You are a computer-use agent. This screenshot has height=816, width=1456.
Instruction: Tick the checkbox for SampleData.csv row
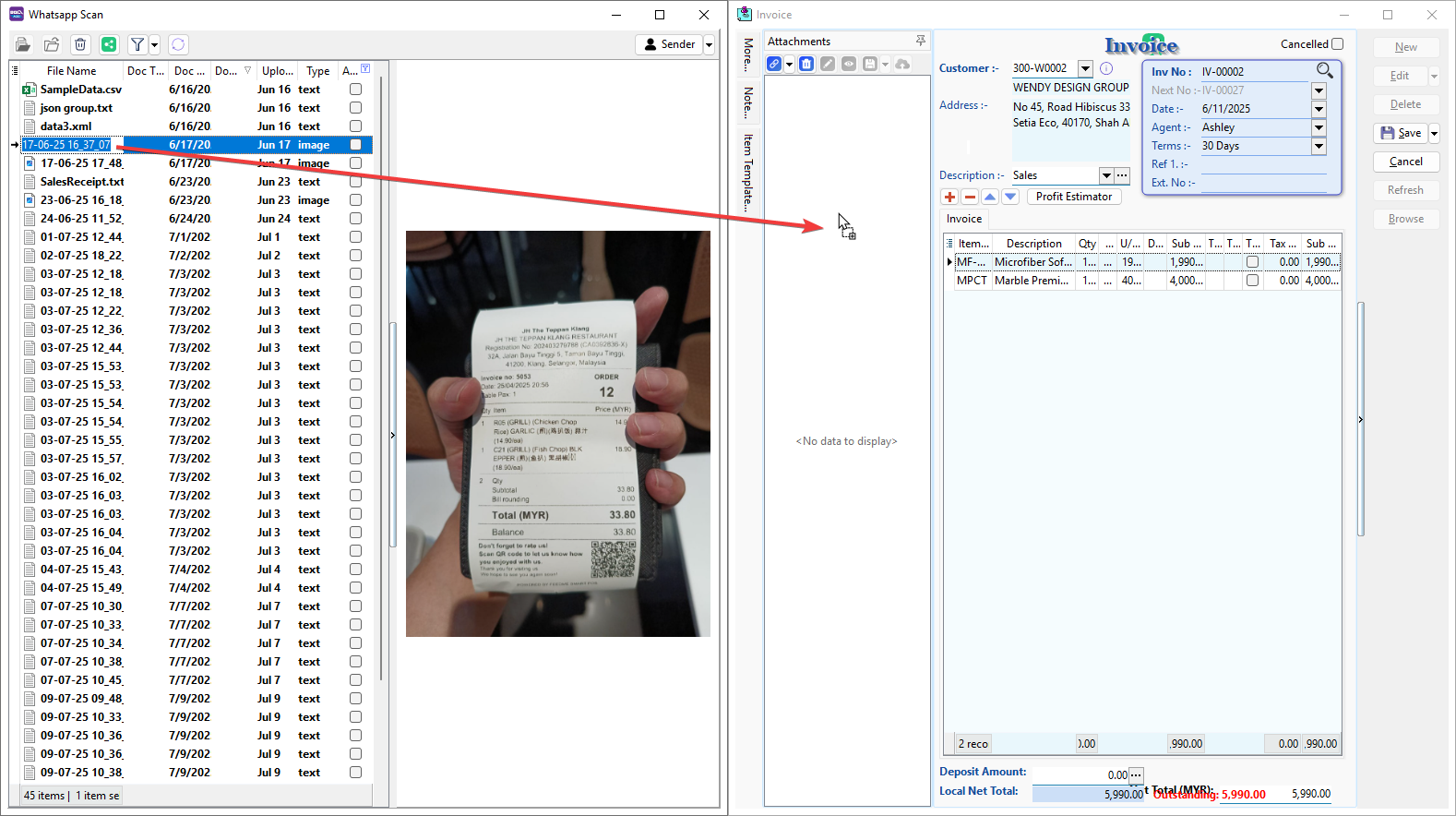pyautogui.click(x=355, y=90)
